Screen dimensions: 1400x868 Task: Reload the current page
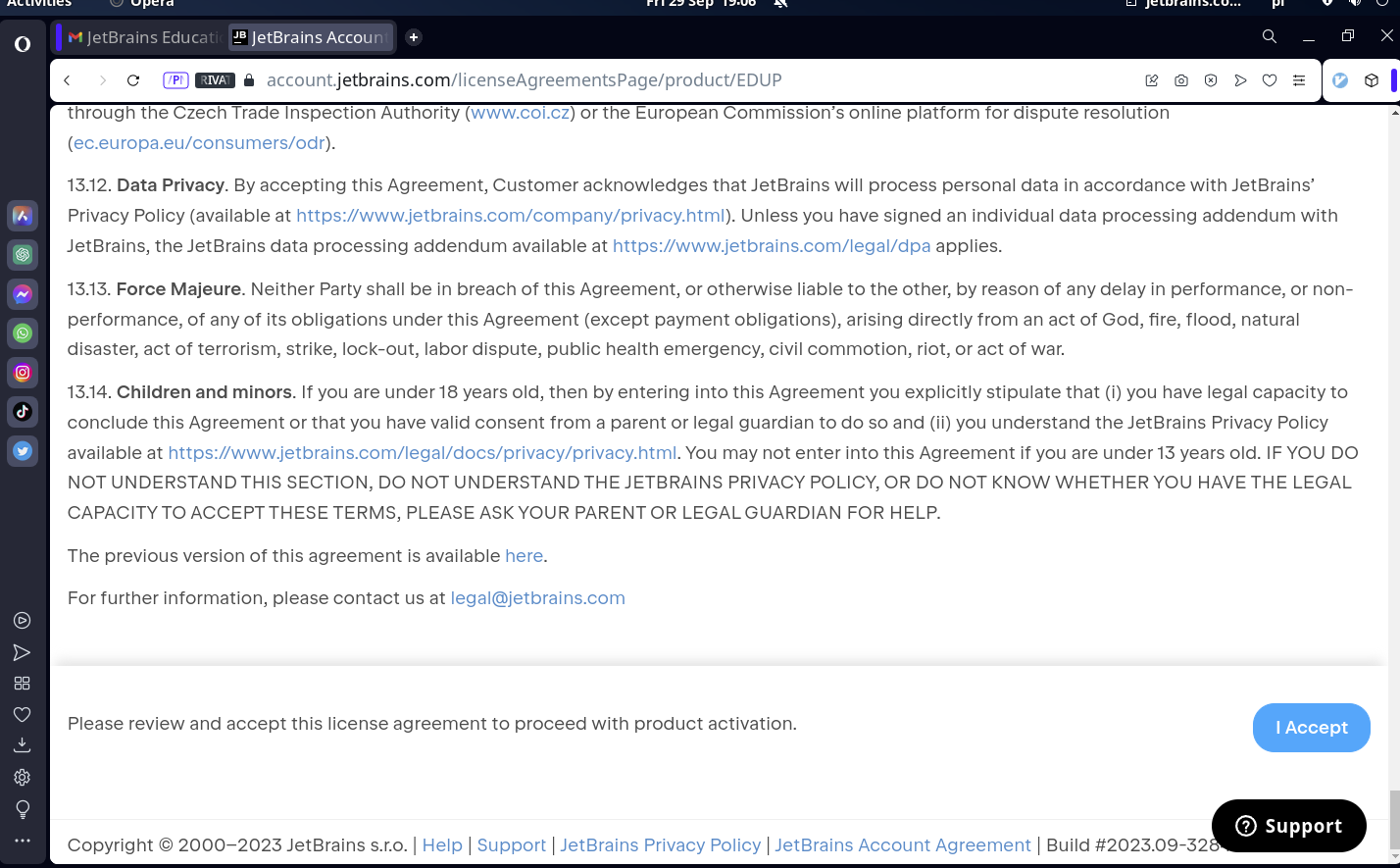pos(133,80)
